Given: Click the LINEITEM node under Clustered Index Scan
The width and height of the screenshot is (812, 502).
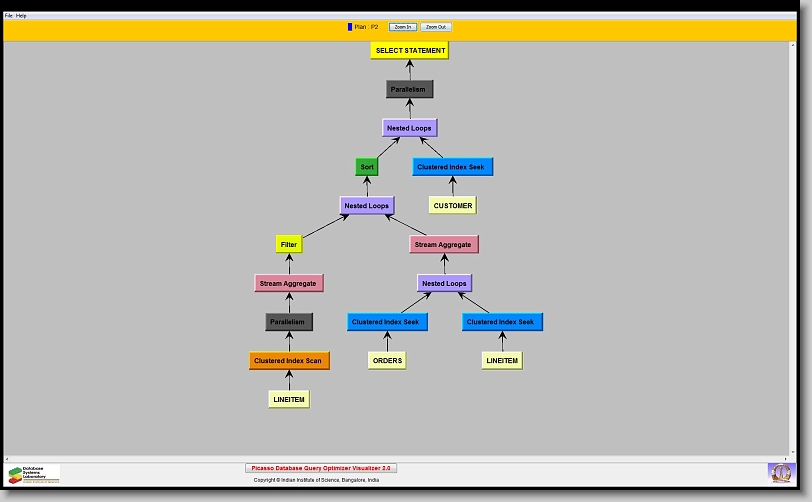Looking at the screenshot, I should tap(289, 400).
